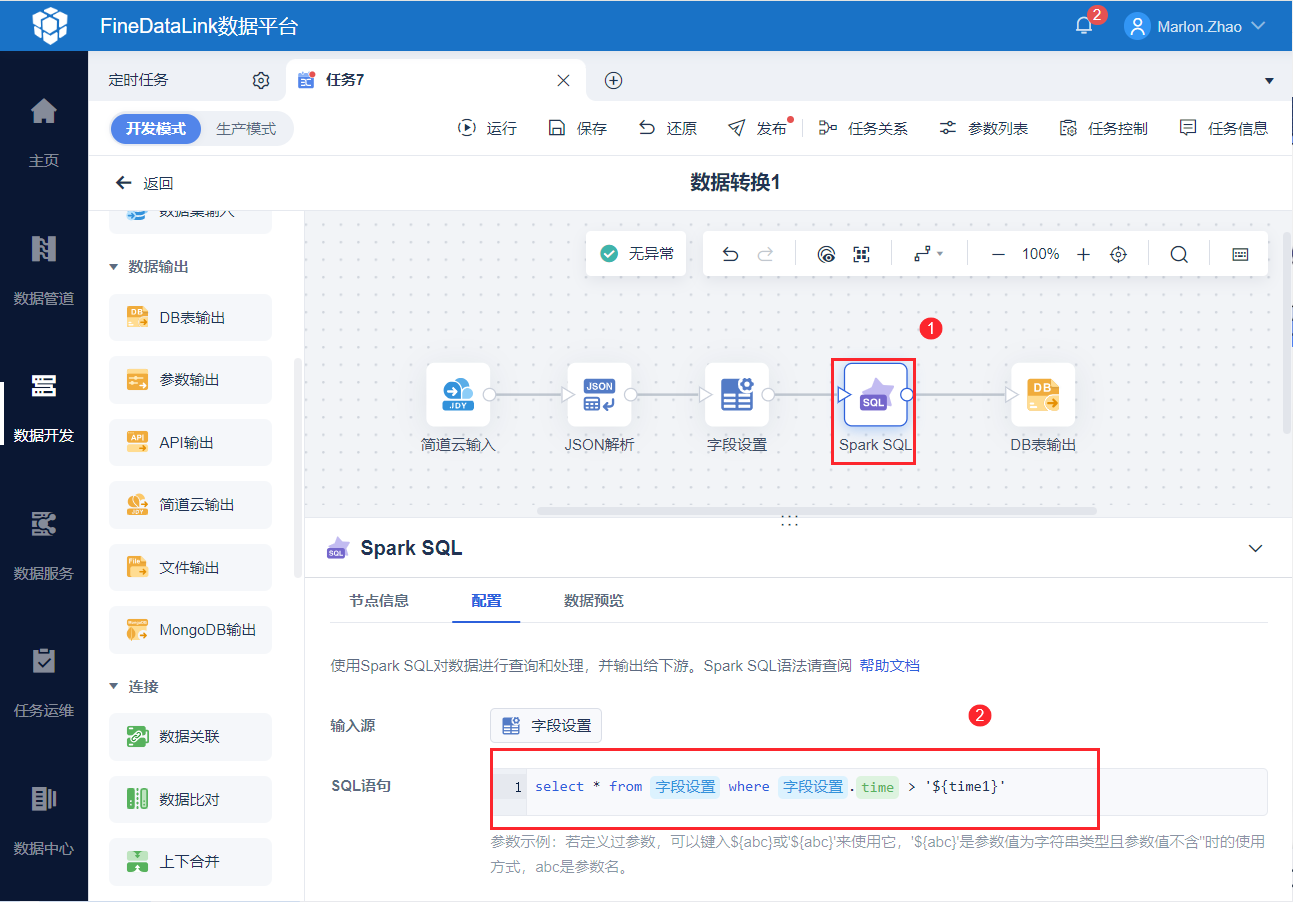Select 数据比对 operator
The width and height of the screenshot is (1293, 902).
[190, 799]
